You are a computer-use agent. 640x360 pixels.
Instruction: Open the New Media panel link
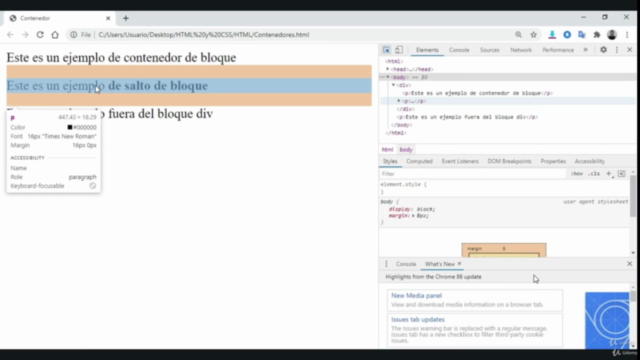click(x=416, y=296)
